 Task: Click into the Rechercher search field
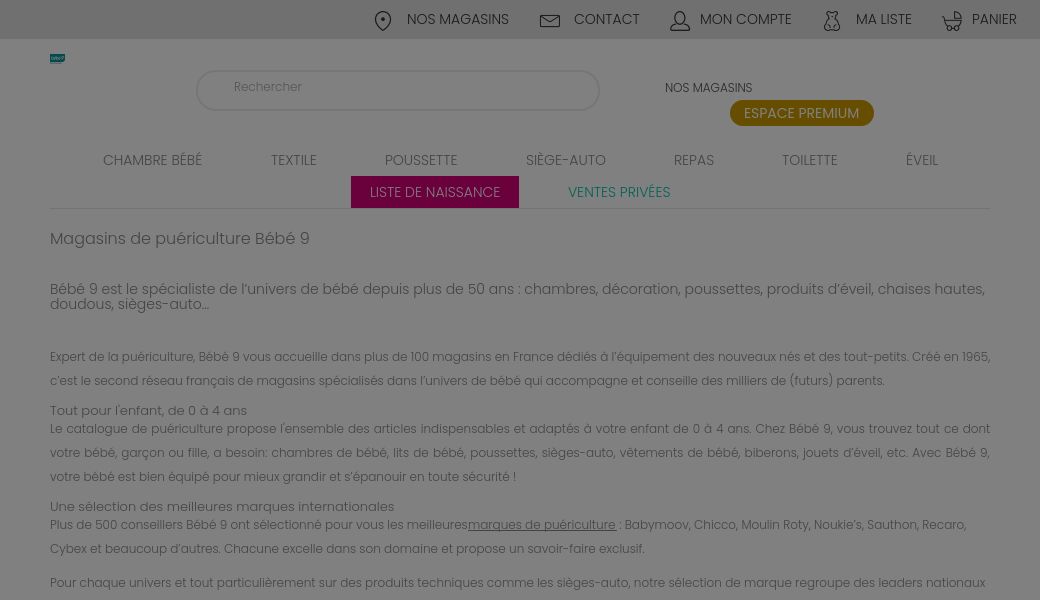[398, 90]
